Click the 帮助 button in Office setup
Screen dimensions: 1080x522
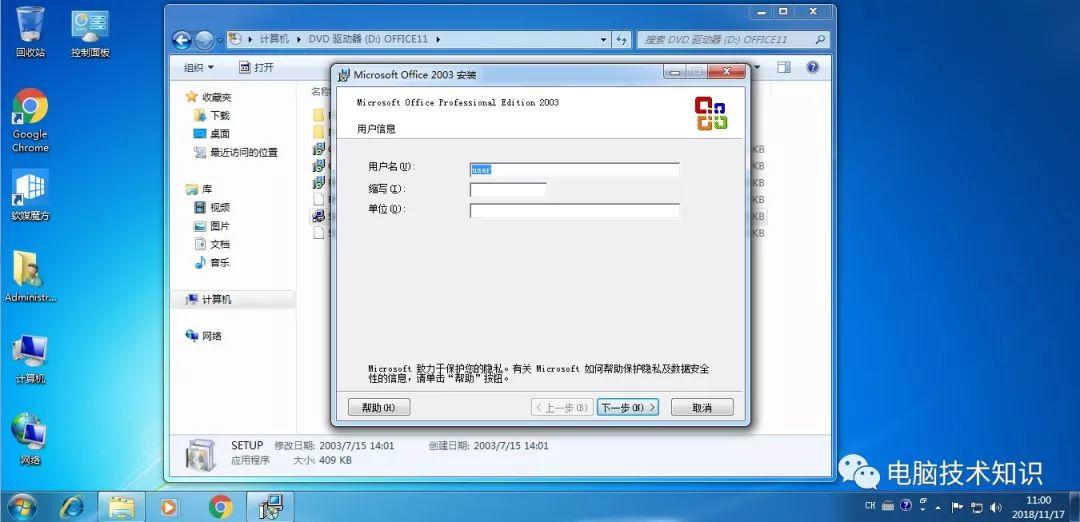point(379,407)
